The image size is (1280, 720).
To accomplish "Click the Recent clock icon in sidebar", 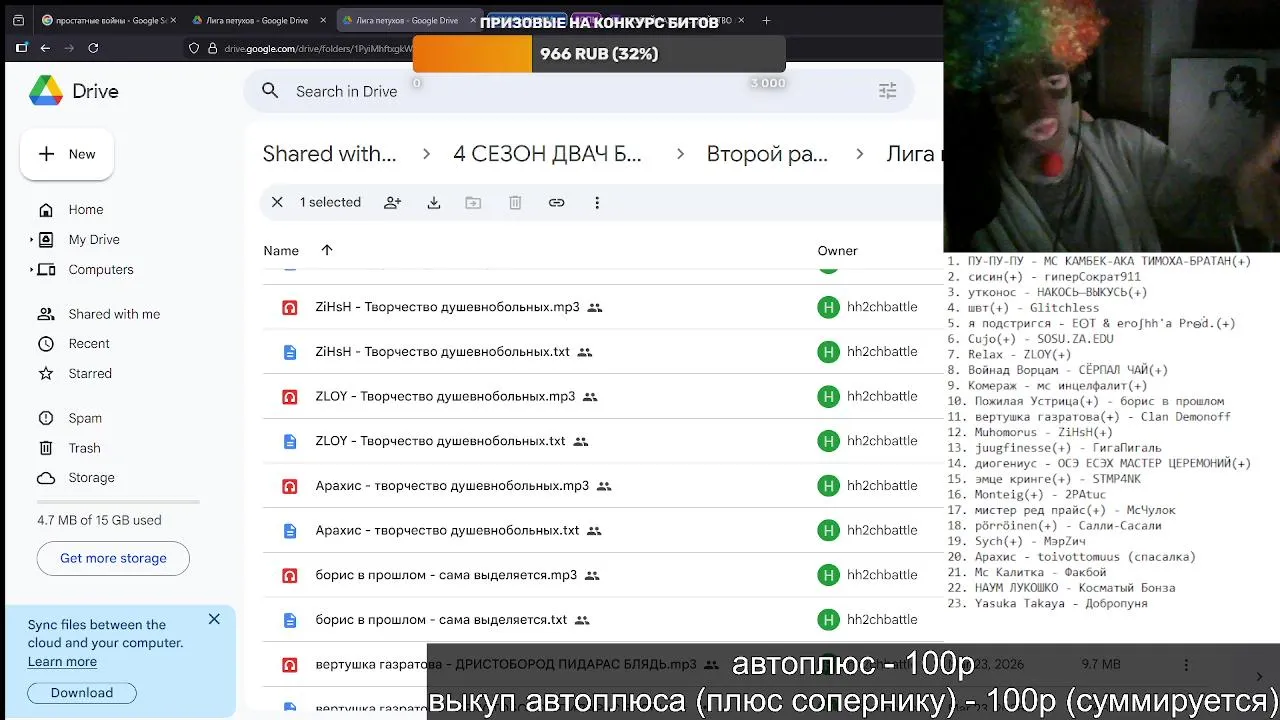I will click(45, 344).
